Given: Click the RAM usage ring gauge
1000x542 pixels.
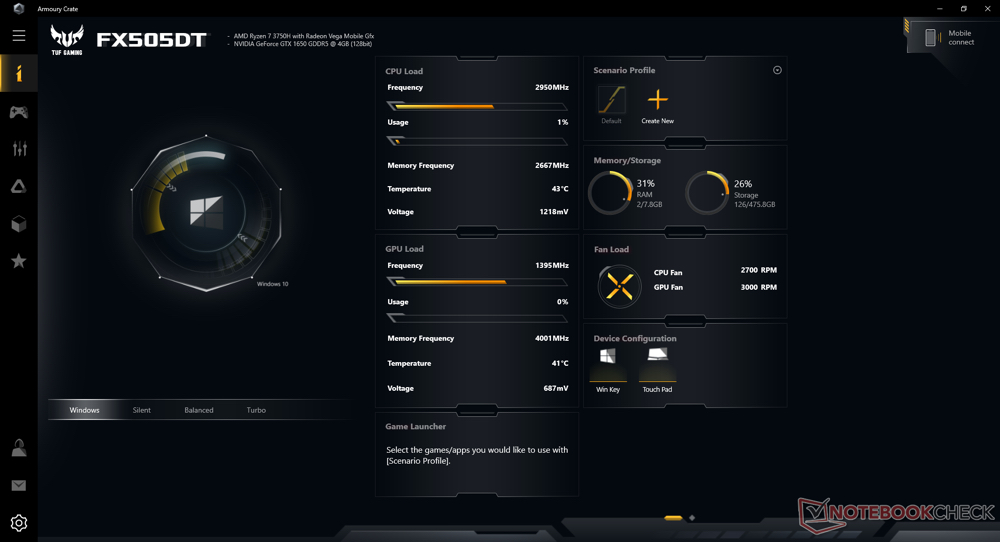Looking at the screenshot, I should click(610, 193).
